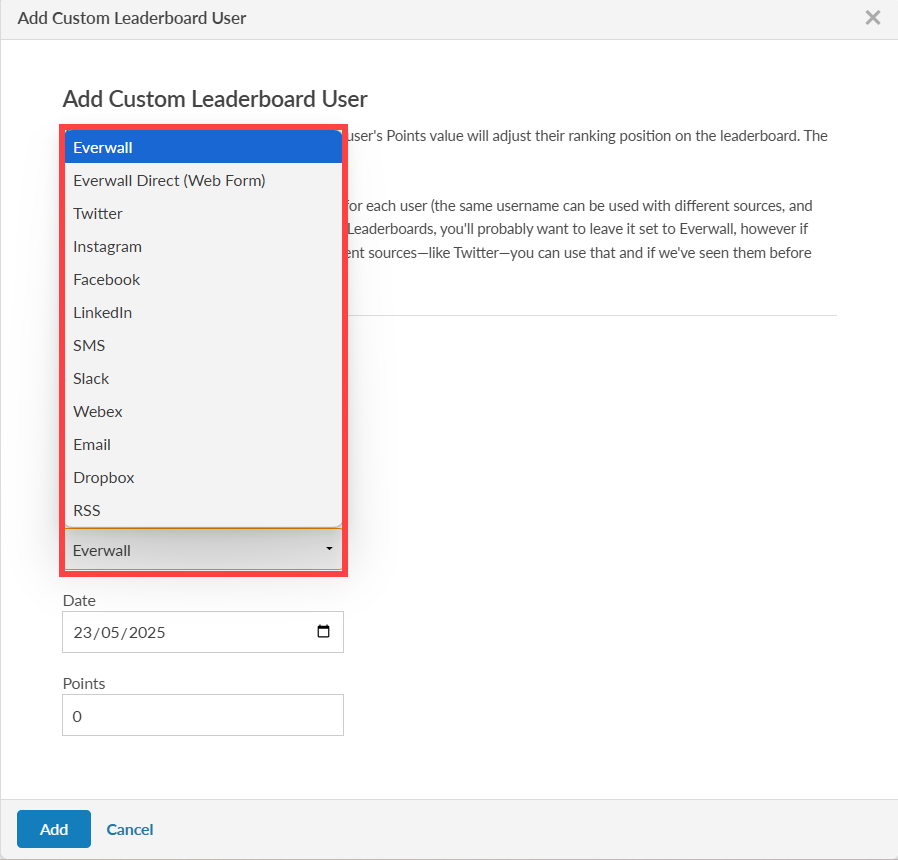Collapse the Everwall source combo box

203,550
